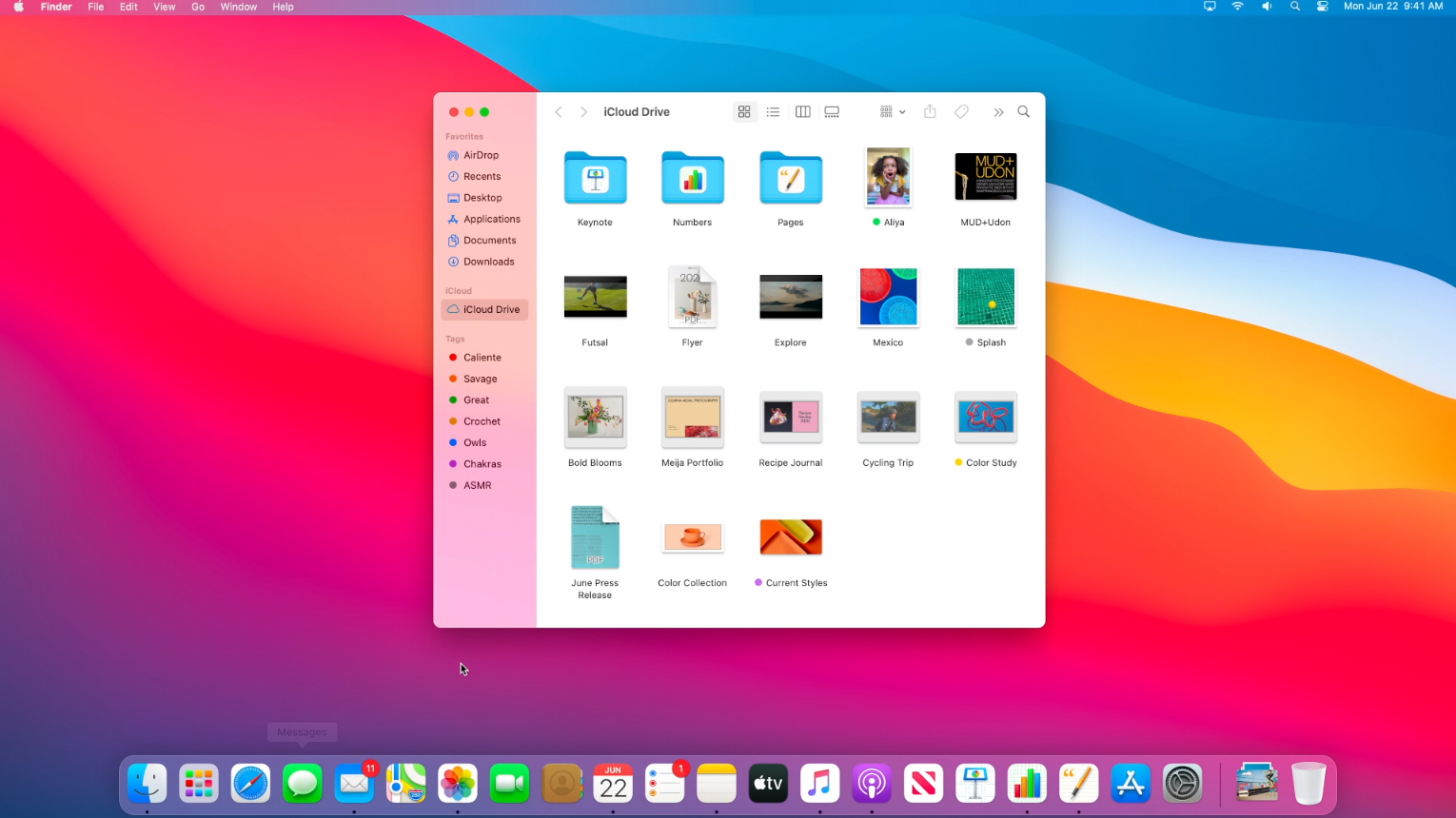The image size is (1456, 818).
Task: Open Downloads from the sidebar
Action: 488,262
